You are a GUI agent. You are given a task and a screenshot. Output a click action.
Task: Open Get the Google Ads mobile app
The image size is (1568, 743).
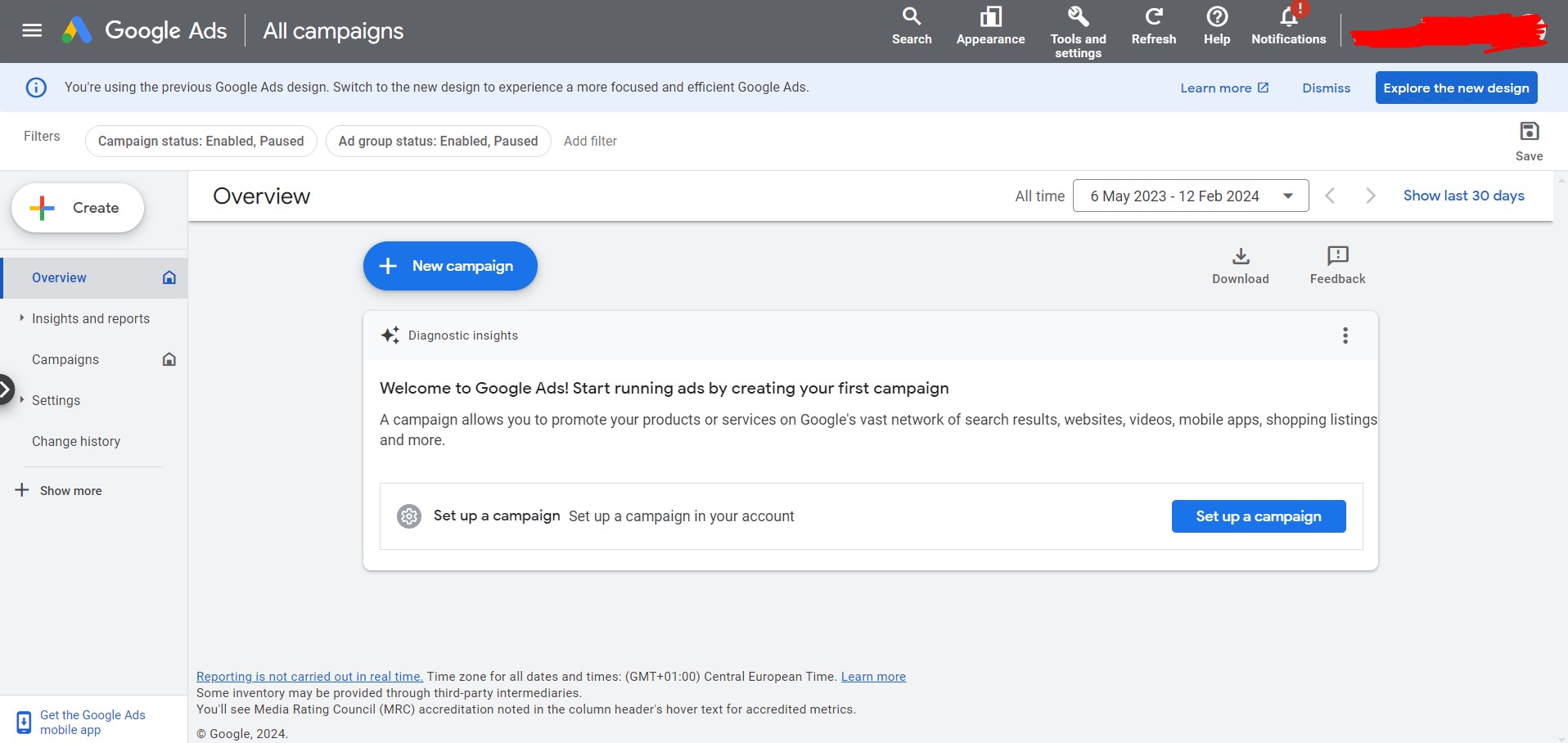click(92, 723)
